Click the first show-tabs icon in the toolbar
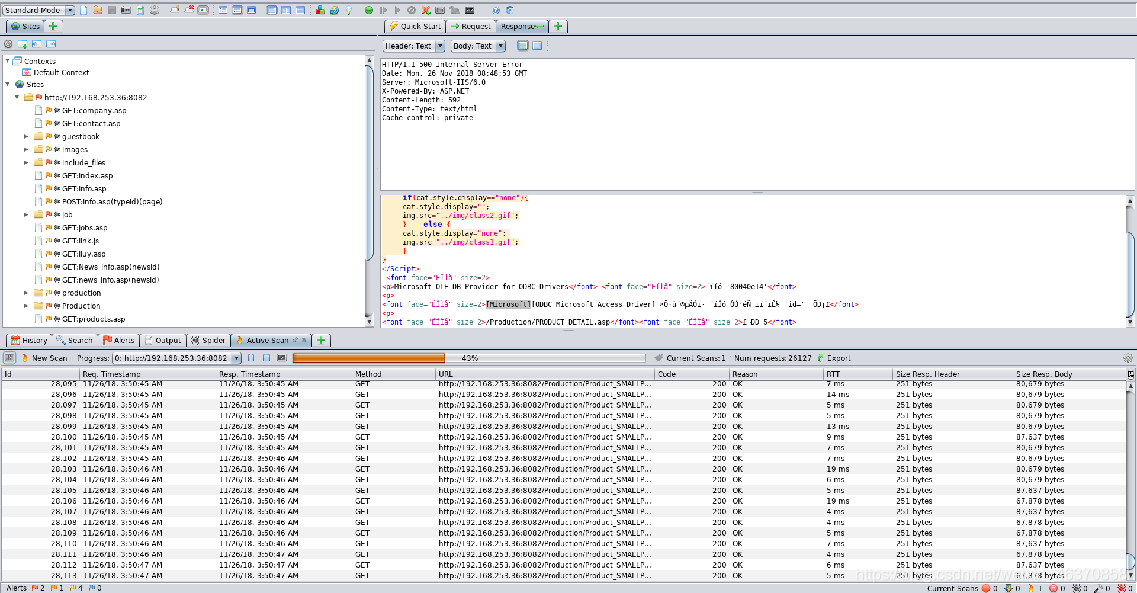The width and height of the screenshot is (1137, 593). click(x=175, y=10)
